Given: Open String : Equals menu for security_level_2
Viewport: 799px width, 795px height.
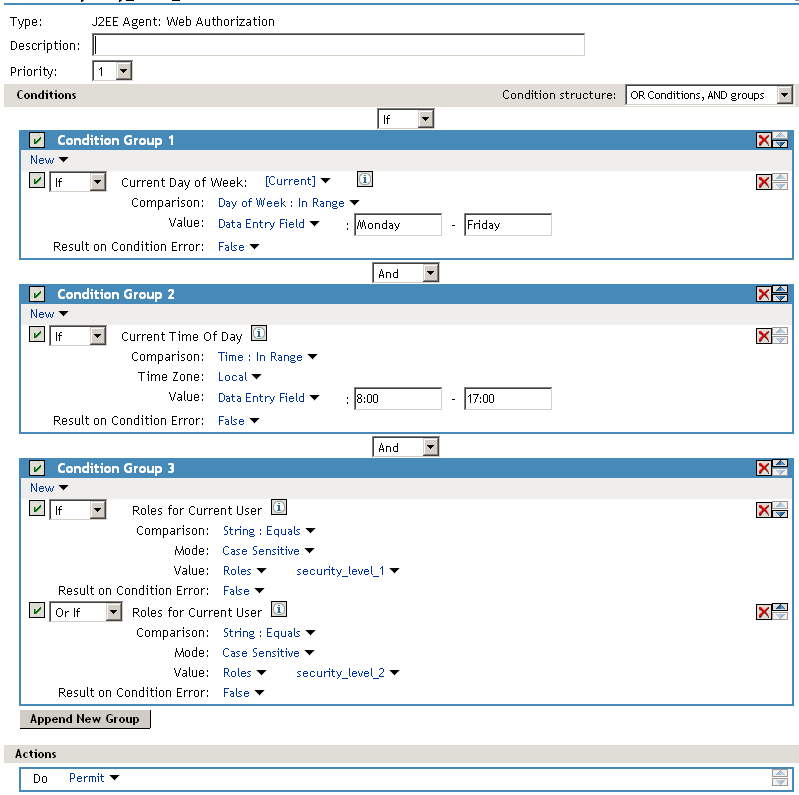Looking at the screenshot, I should click(x=269, y=633).
